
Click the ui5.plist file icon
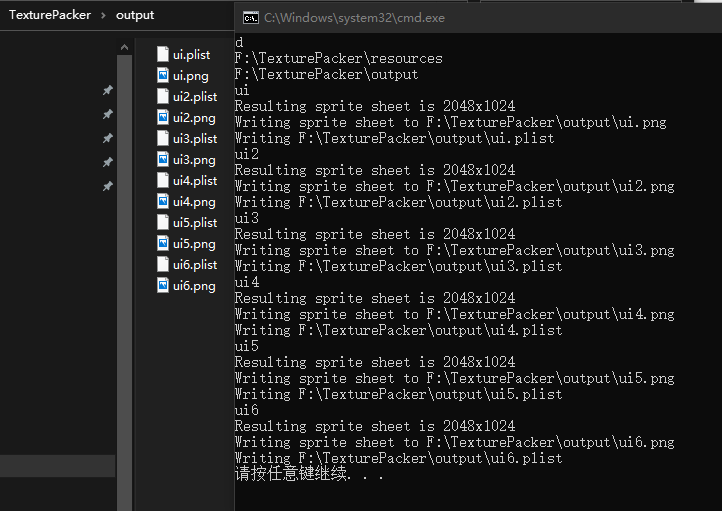pos(163,222)
